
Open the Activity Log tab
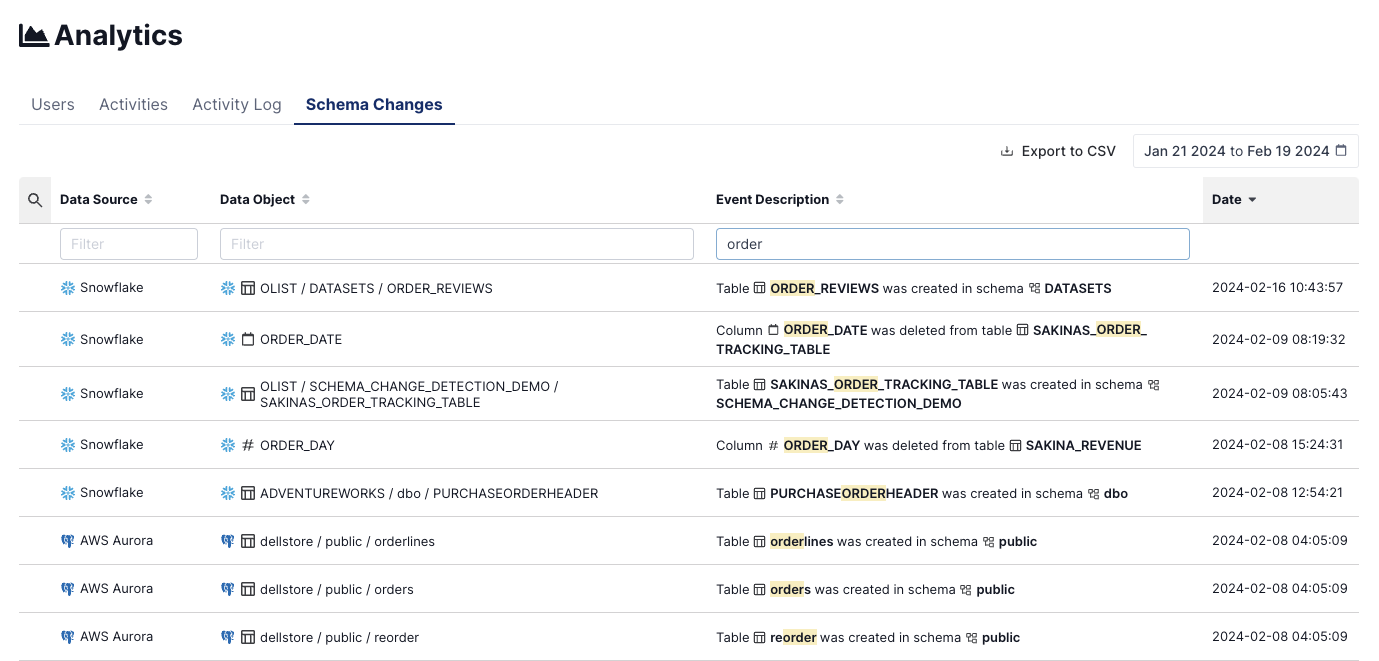pos(237,104)
